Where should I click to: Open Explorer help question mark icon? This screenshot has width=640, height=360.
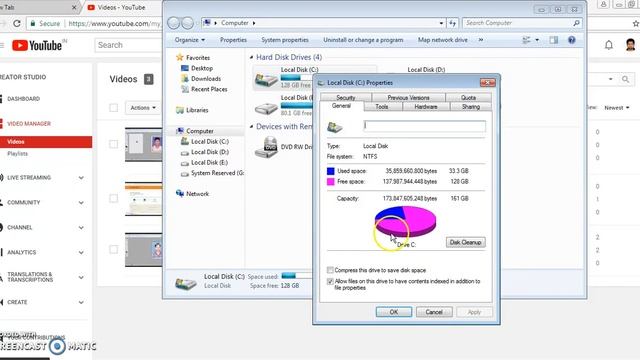pyautogui.click(x=571, y=40)
